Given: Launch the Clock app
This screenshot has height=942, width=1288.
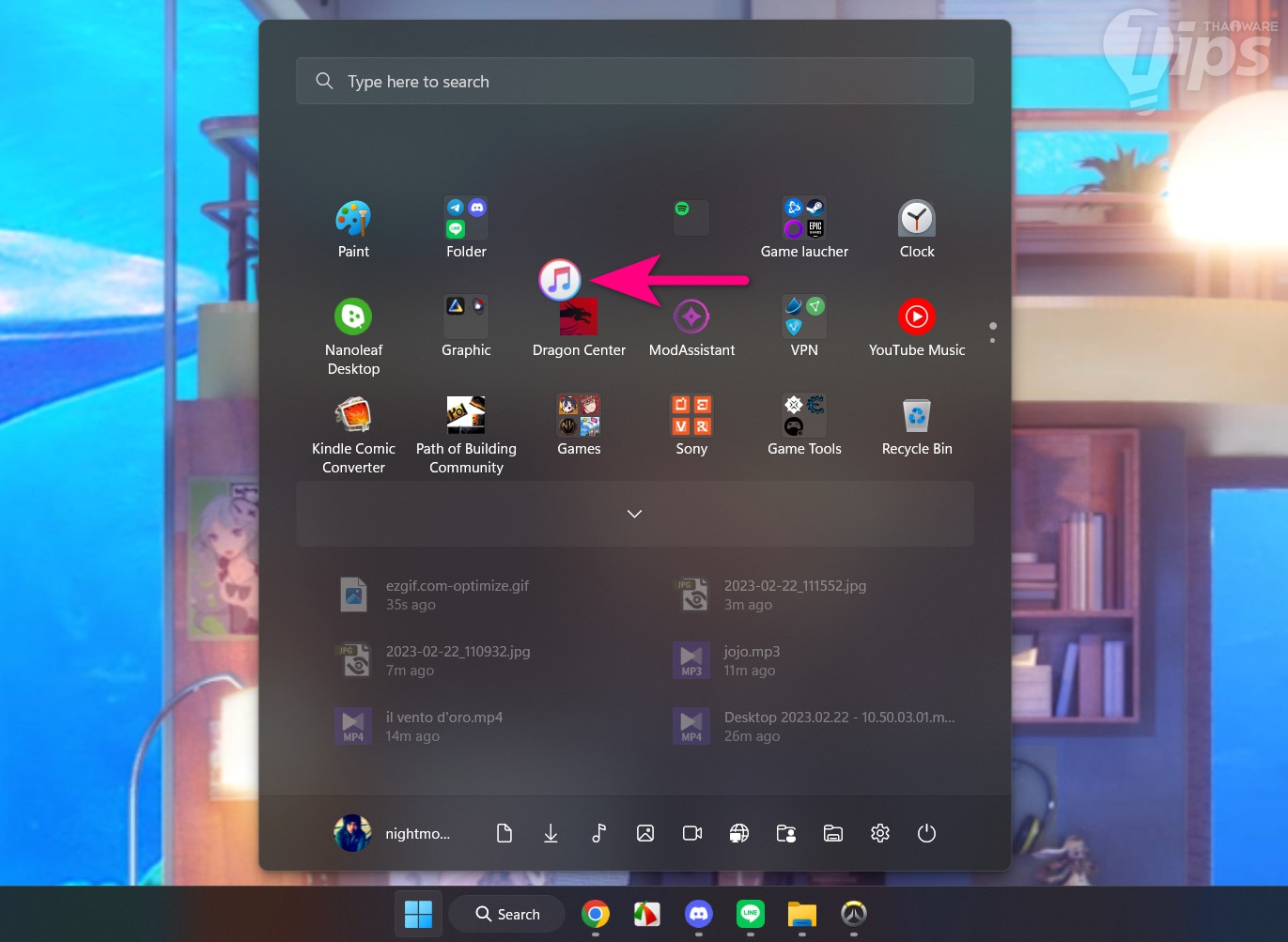Looking at the screenshot, I should tap(917, 229).
